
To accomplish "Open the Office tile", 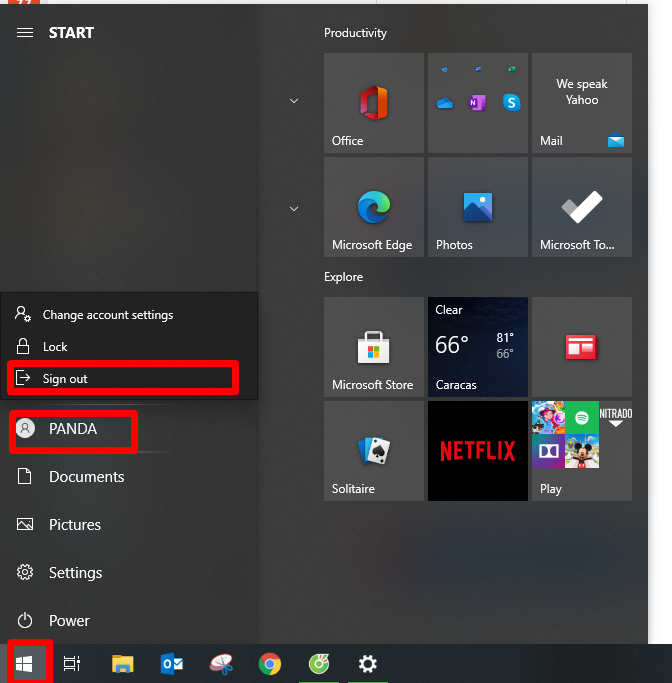I will (x=374, y=103).
